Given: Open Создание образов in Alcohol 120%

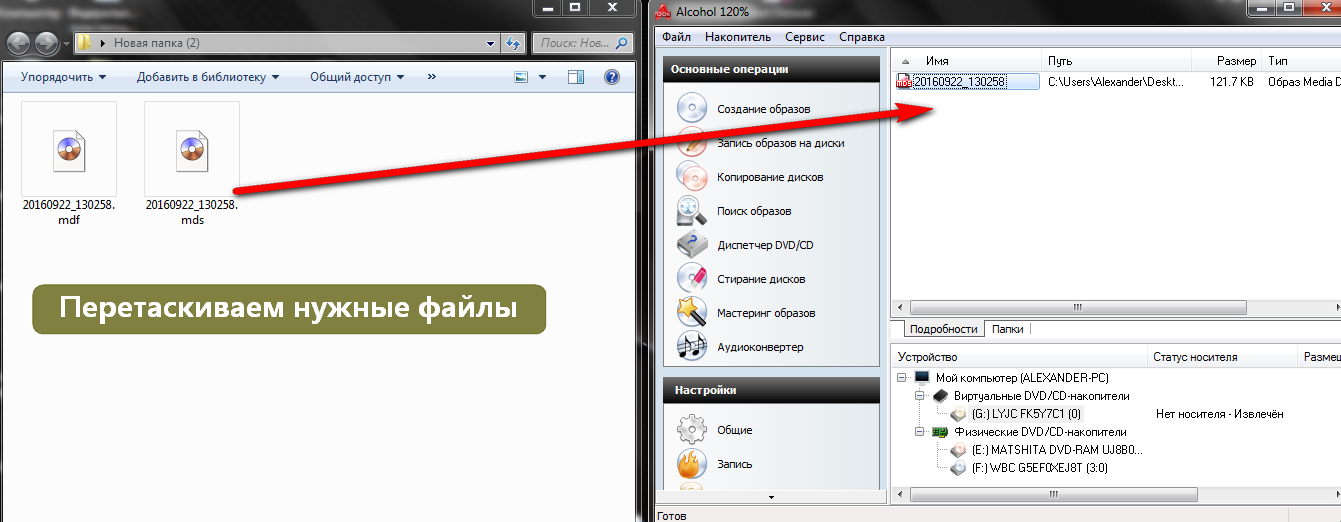Looking at the screenshot, I should coord(763,109).
